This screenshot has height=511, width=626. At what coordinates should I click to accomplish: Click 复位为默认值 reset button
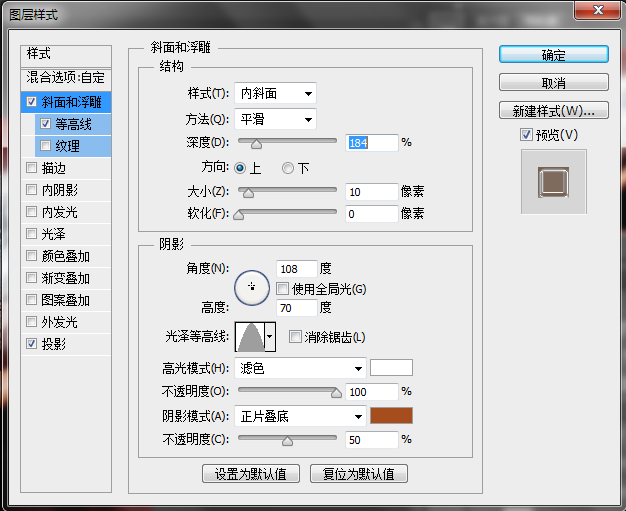(358, 474)
